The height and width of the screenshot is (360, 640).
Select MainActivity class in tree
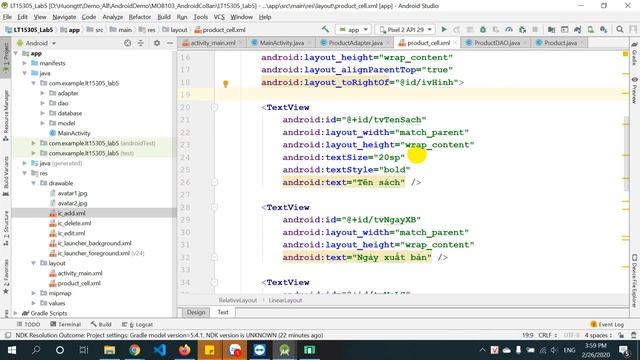[x=73, y=133]
